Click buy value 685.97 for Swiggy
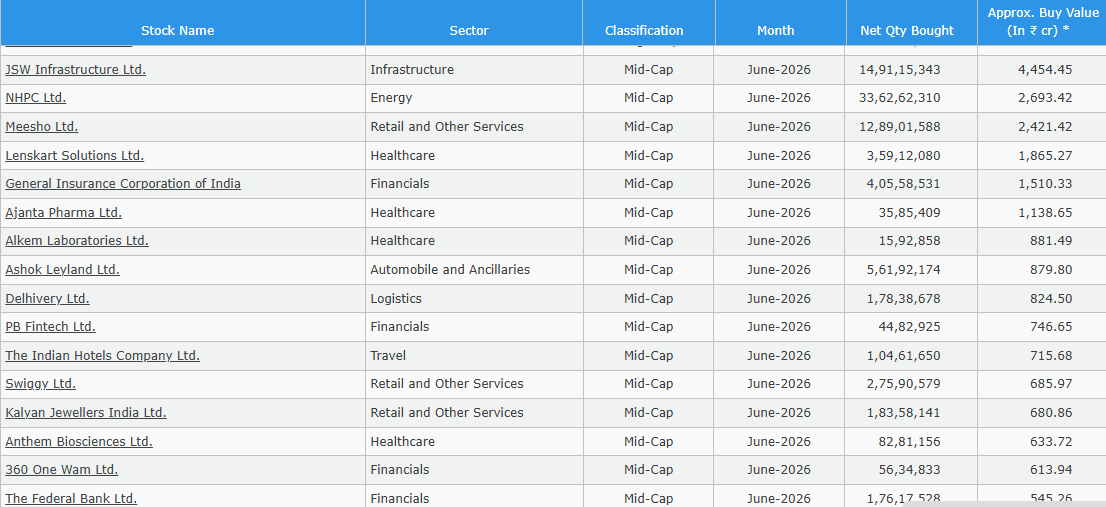Viewport: 1106px width, 507px height. click(x=1051, y=384)
